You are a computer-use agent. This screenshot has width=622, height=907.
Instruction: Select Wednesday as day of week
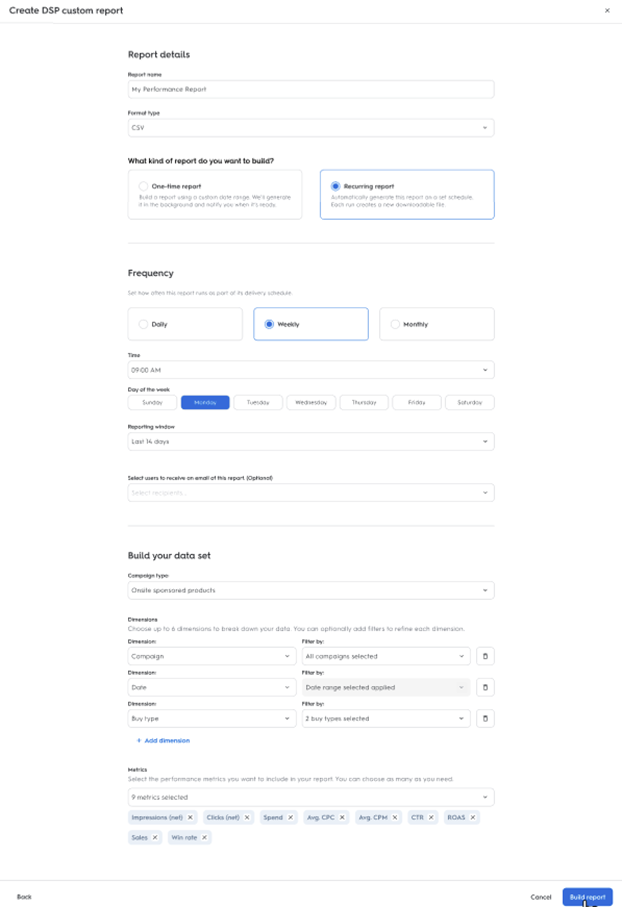point(311,402)
